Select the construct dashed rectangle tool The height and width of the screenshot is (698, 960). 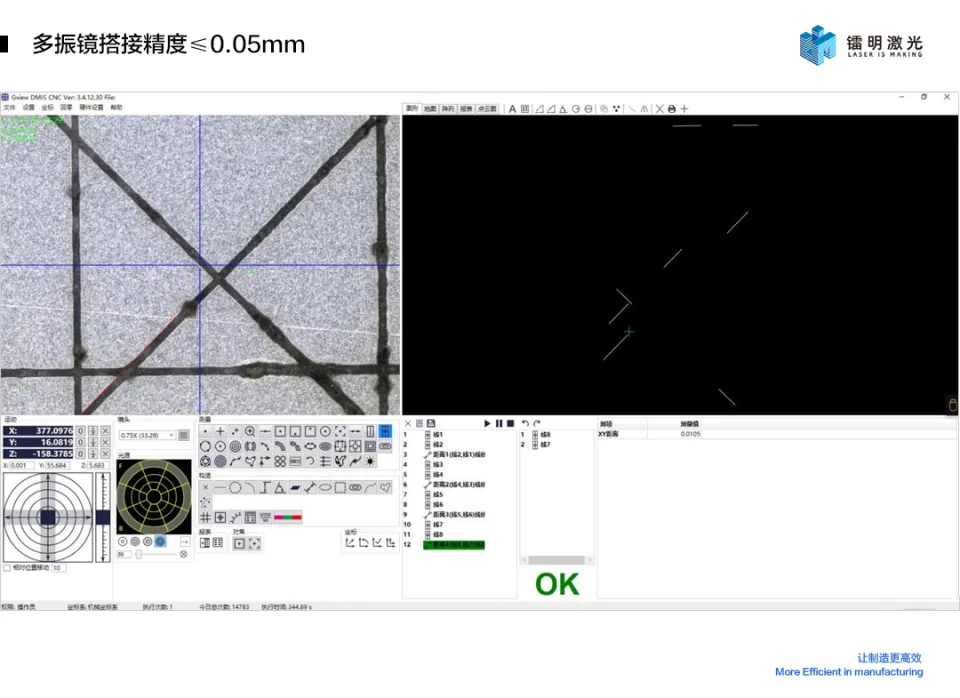point(340,487)
